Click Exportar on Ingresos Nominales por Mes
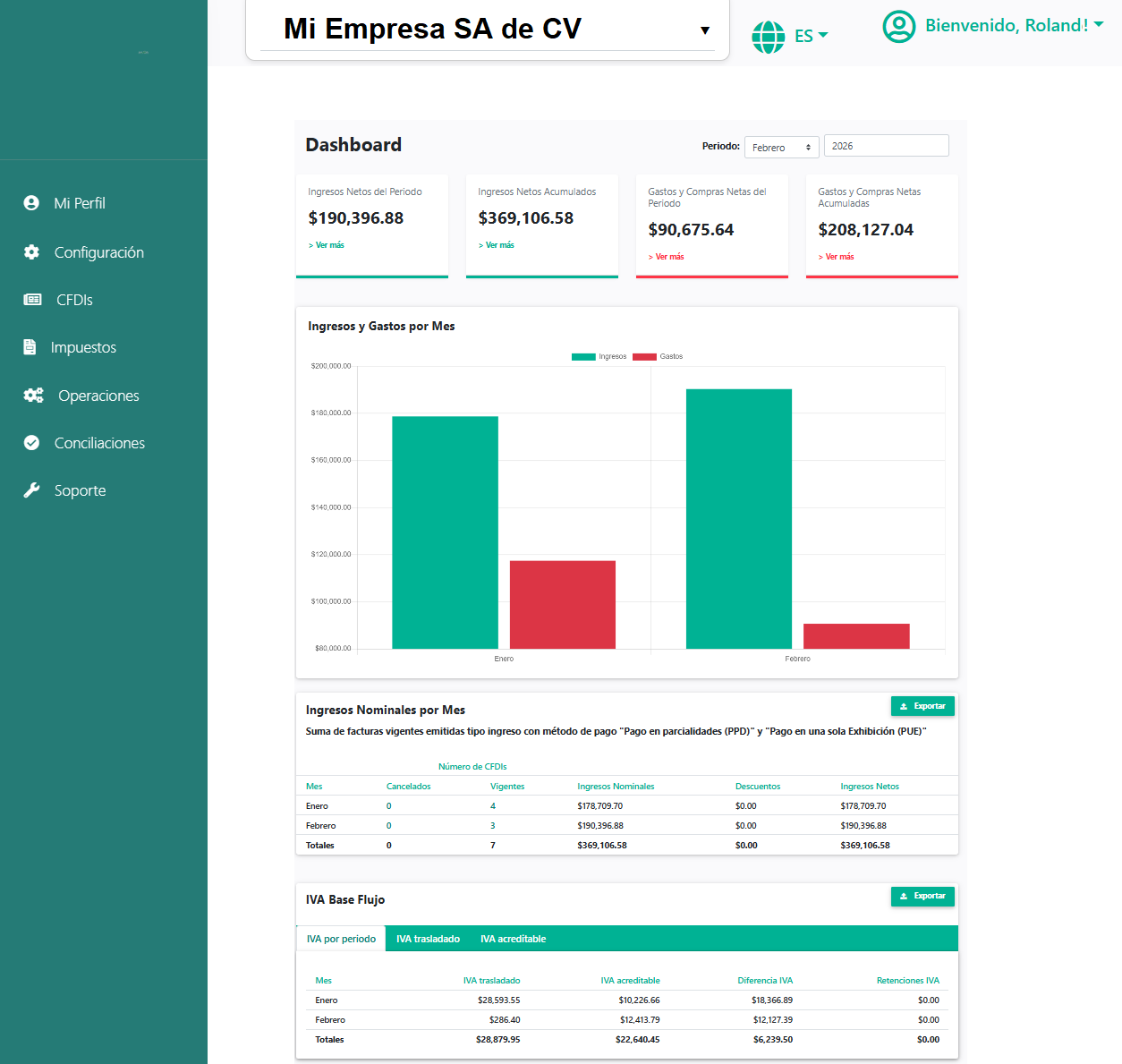 coord(922,706)
